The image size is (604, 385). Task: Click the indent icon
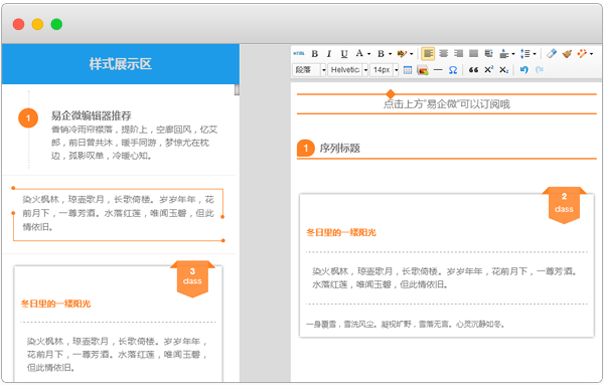488,54
